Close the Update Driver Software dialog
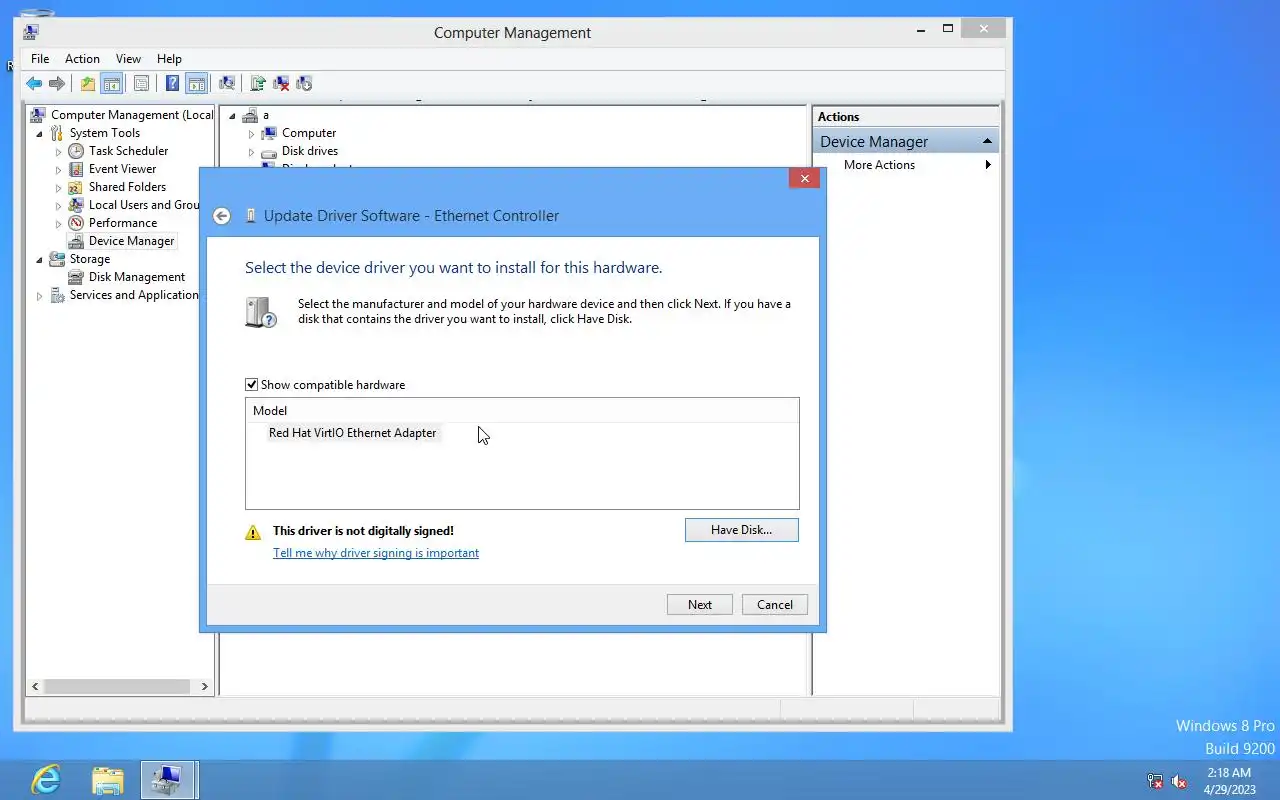The width and height of the screenshot is (1280, 800). [x=804, y=179]
